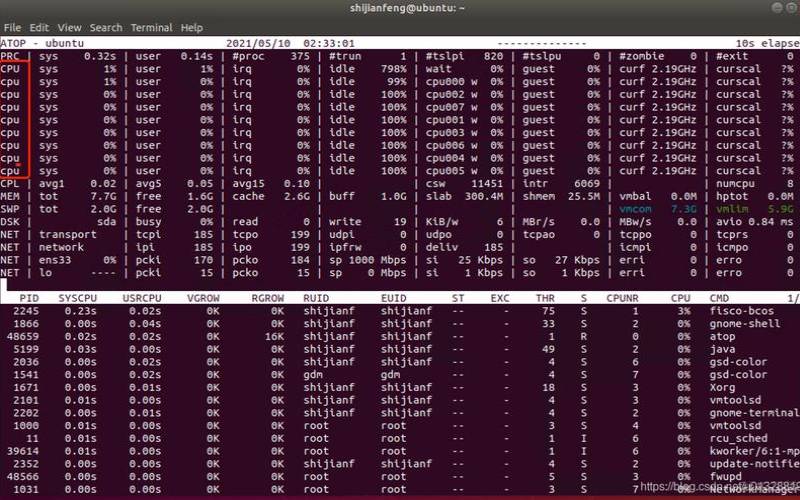Image resolution: width=800 pixels, height=500 pixels.
Task: Click the cpu007 w label
Action: pos(452,107)
